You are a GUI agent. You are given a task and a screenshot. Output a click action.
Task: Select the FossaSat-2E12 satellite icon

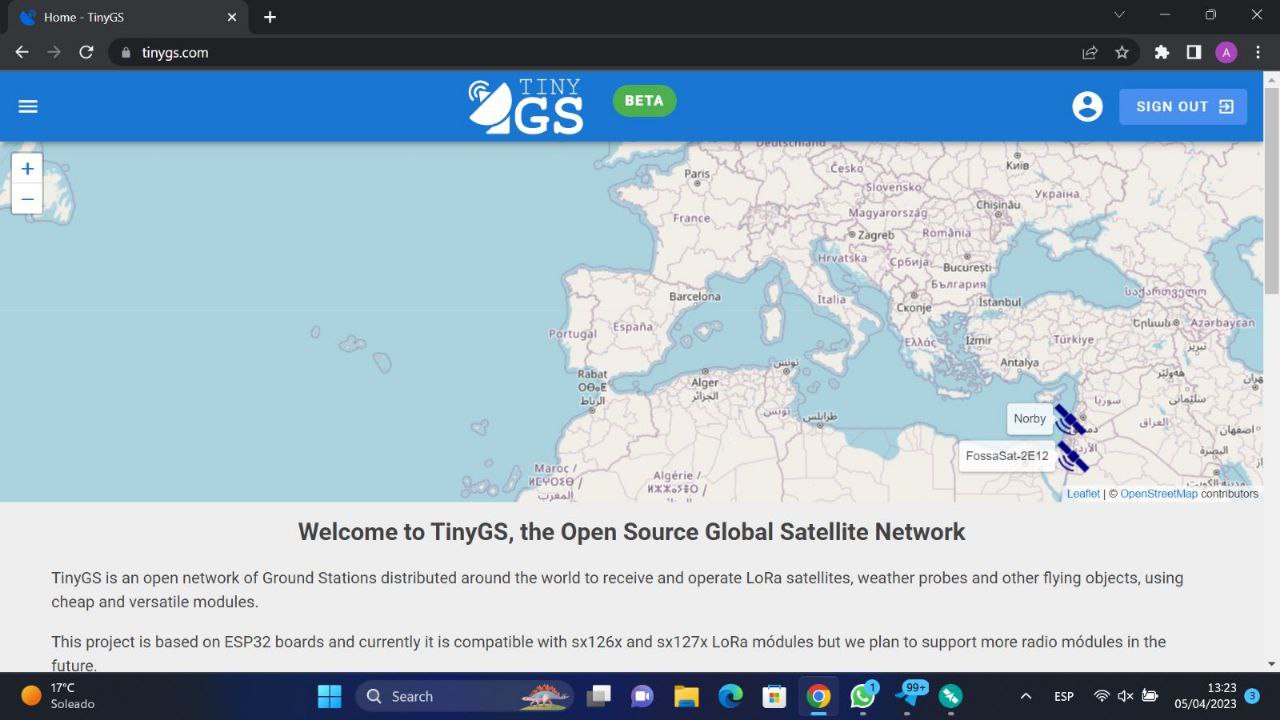(1072, 457)
